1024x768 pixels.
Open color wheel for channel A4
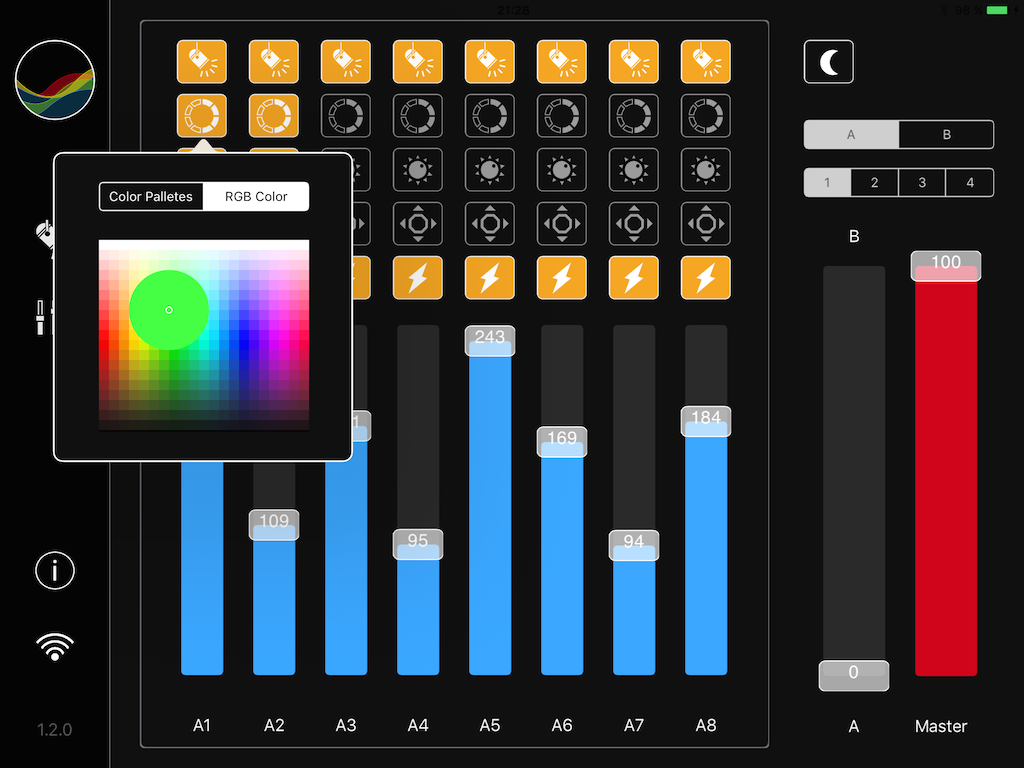pos(418,116)
